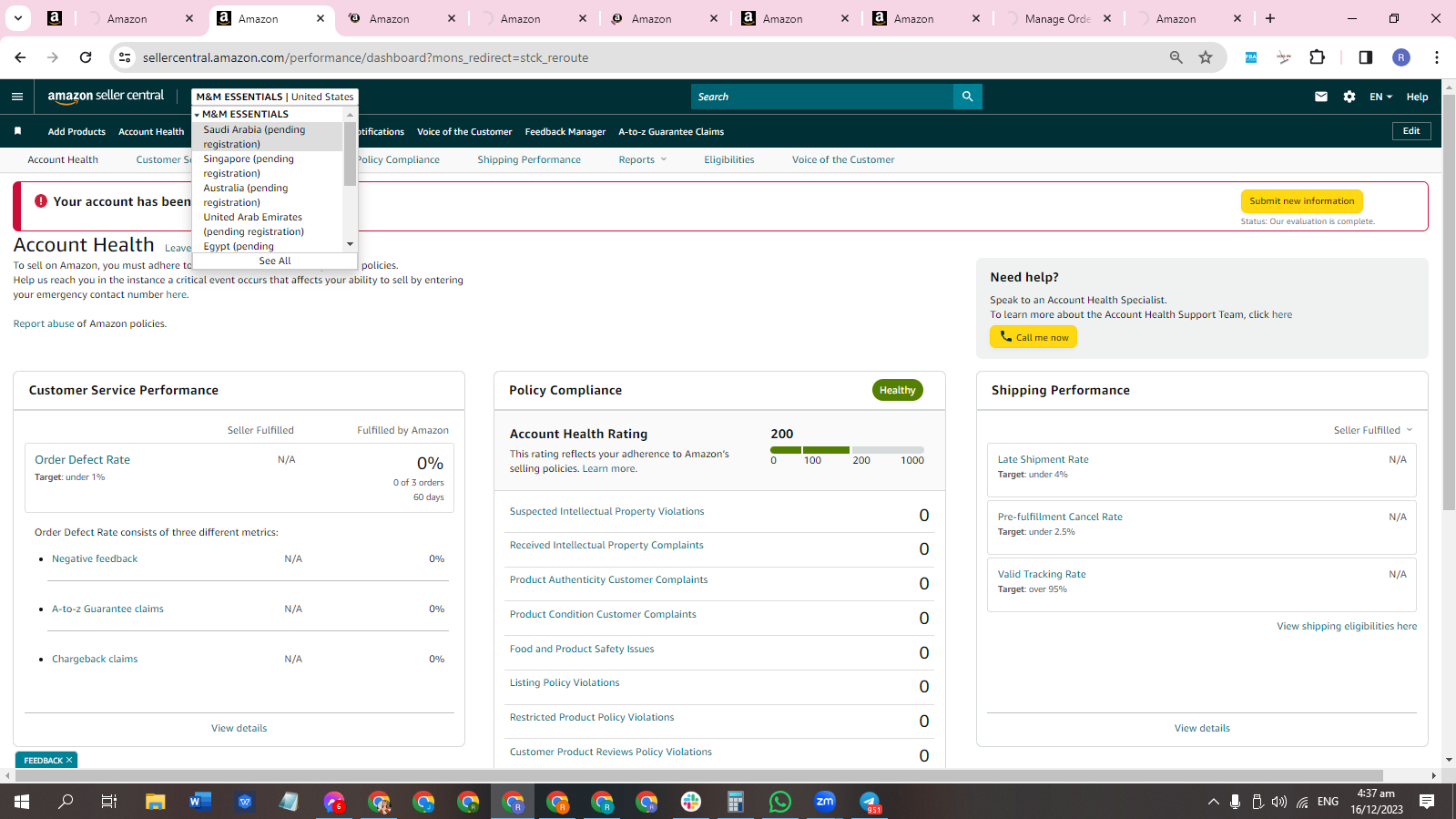Open the Windows Start menu

pyautogui.click(x=22, y=802)
